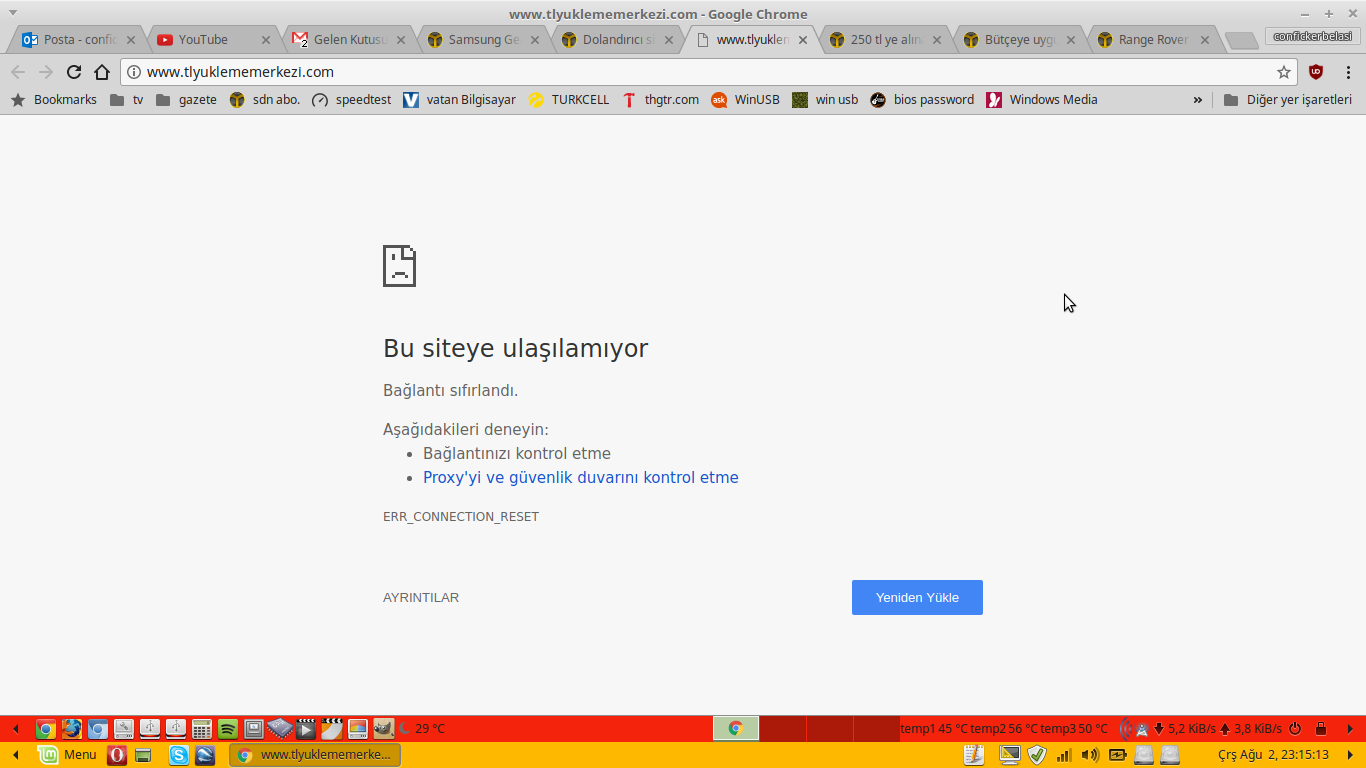This screenshot has width=1366, height=768.
Task: Switch to the YouTube tab
Action: [203, 40]
